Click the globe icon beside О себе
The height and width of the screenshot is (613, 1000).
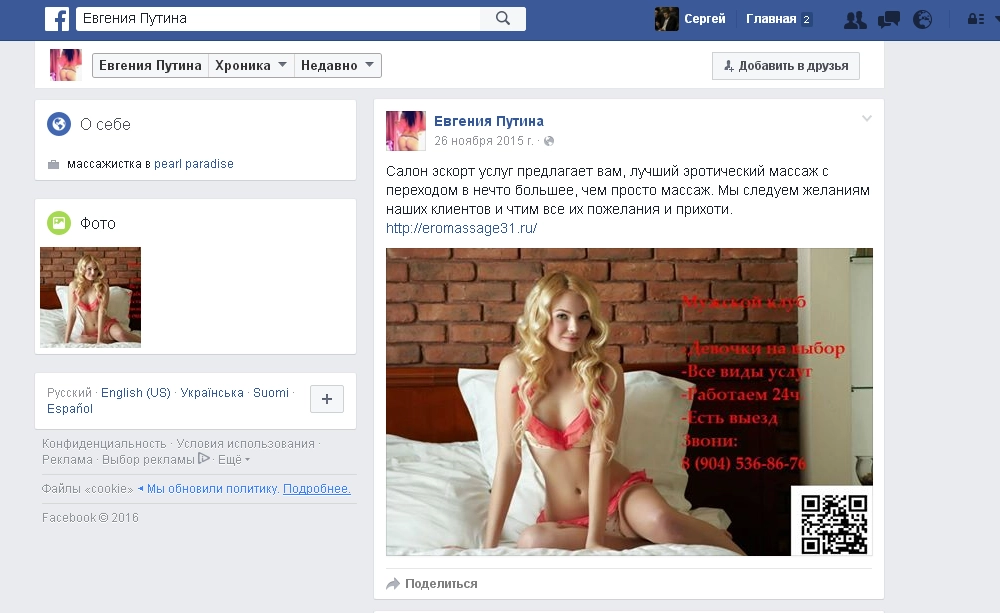pos(59,124)
